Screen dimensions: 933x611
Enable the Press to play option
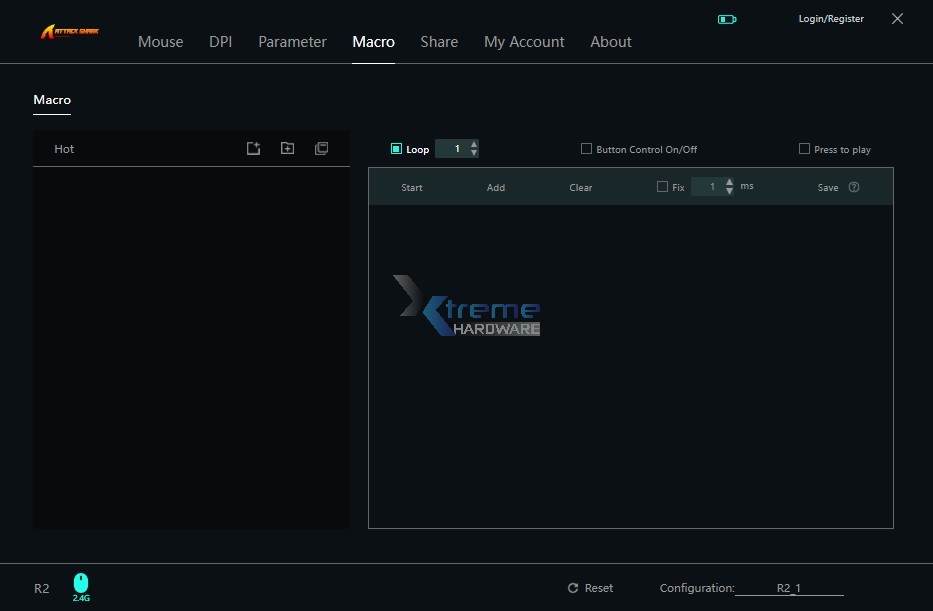point(804,149)
